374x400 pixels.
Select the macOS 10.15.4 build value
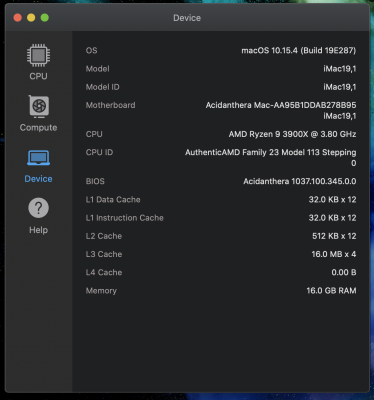point(299,51)
